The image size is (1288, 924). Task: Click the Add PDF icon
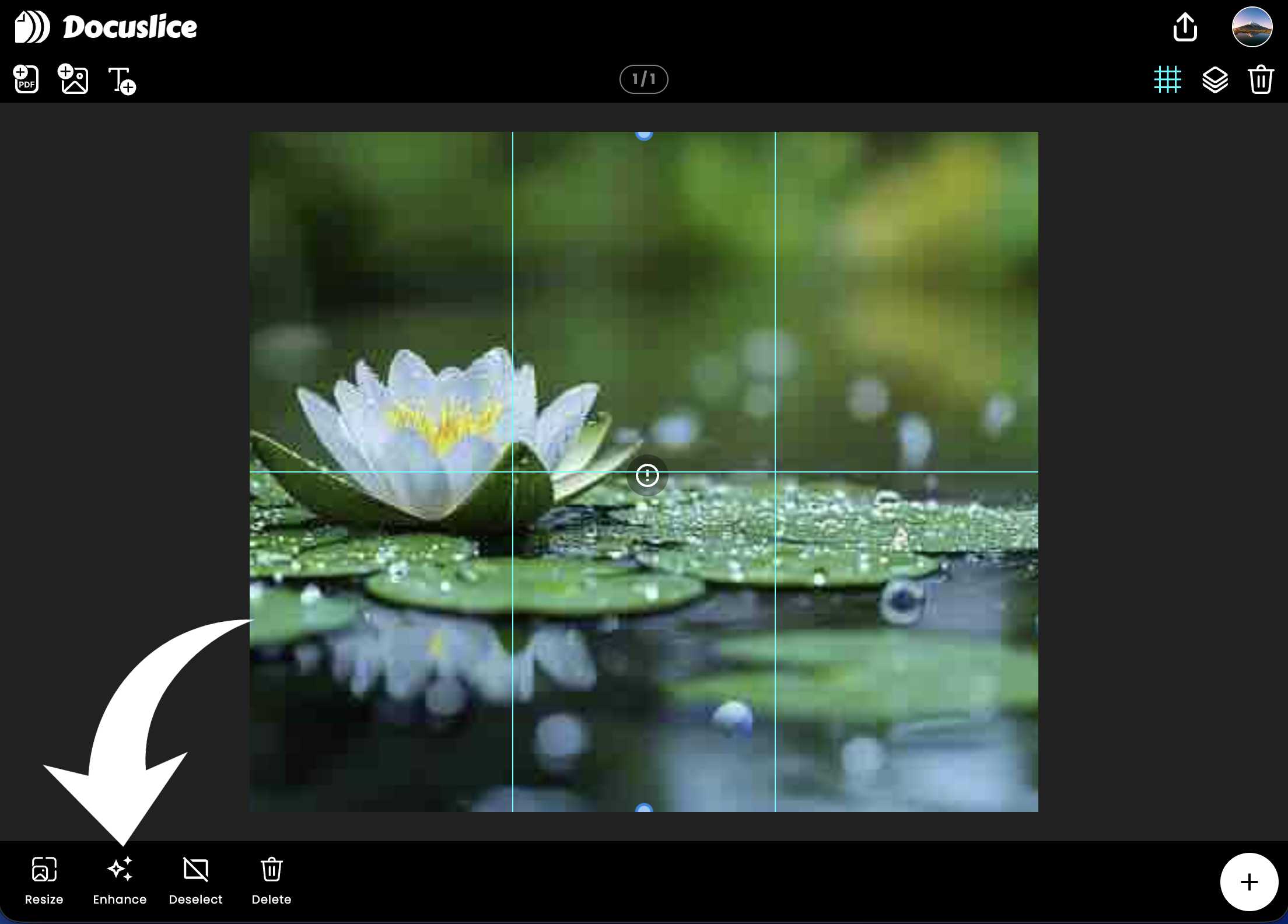(26, 79)
